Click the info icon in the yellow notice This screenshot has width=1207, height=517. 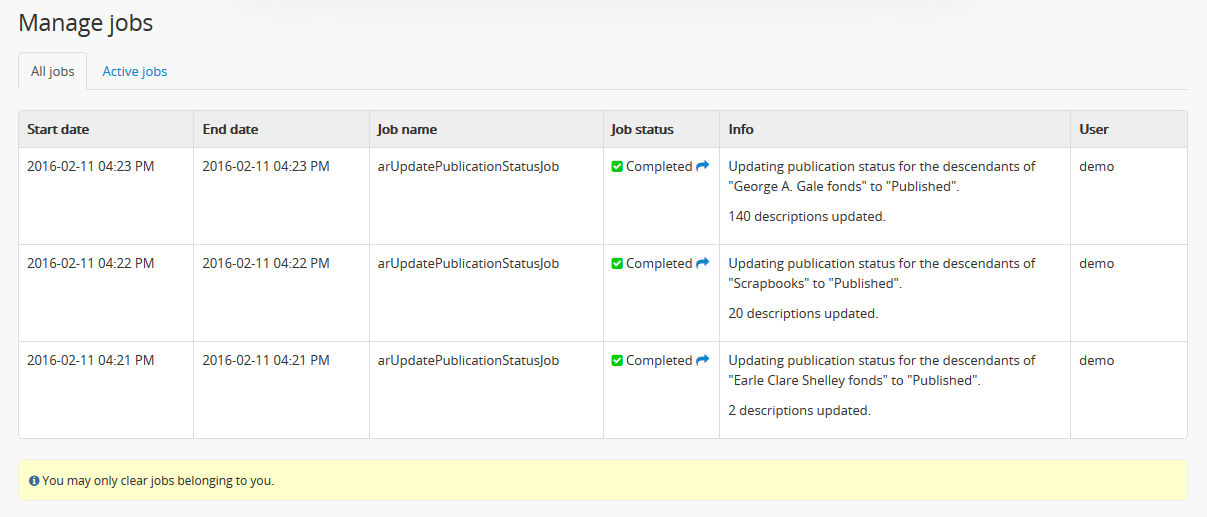tap(34, 481)
